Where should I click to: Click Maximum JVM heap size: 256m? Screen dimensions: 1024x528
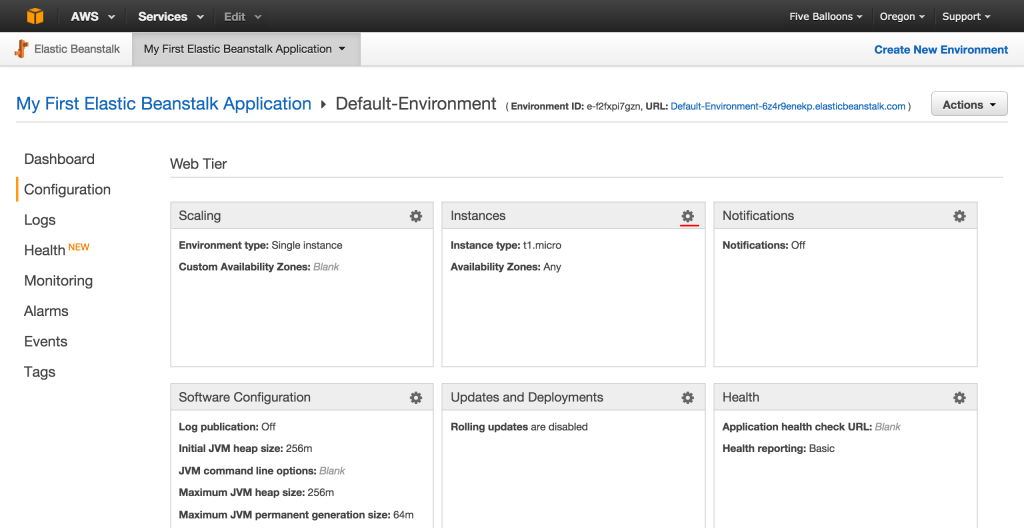[257, 492]
